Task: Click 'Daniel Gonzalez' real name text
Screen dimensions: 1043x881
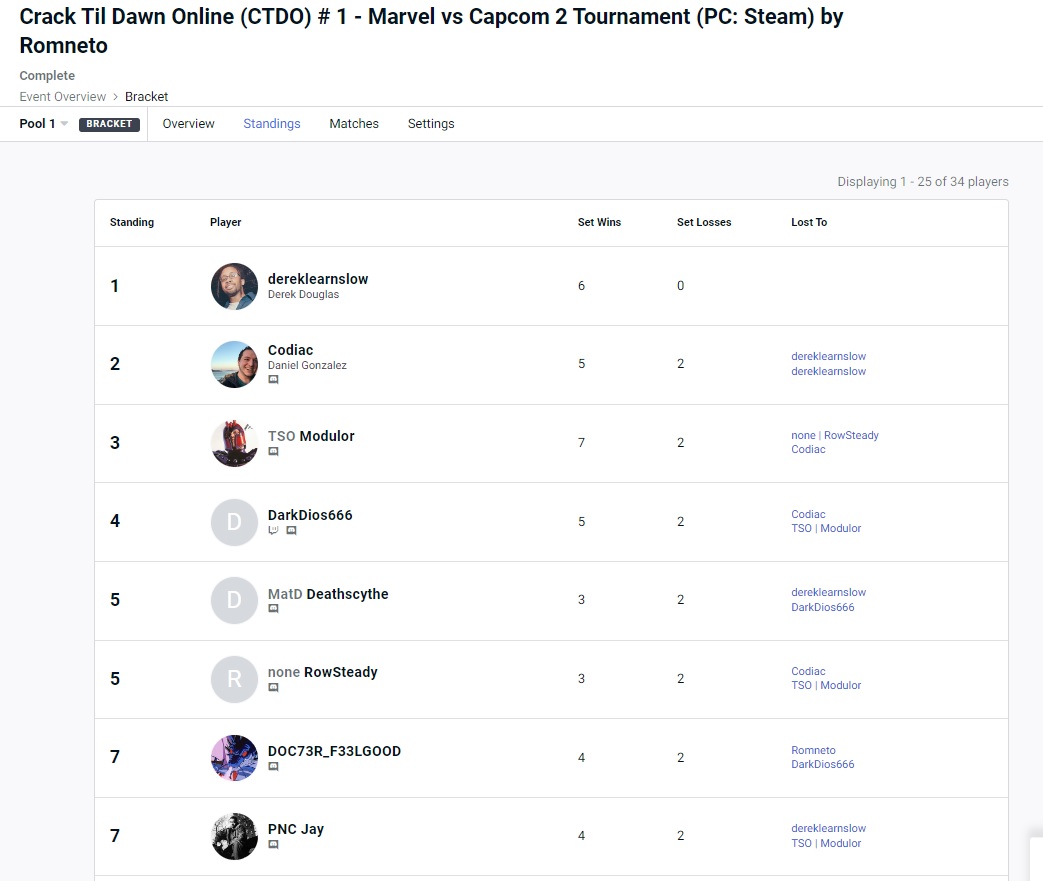Action: point(307,365)
